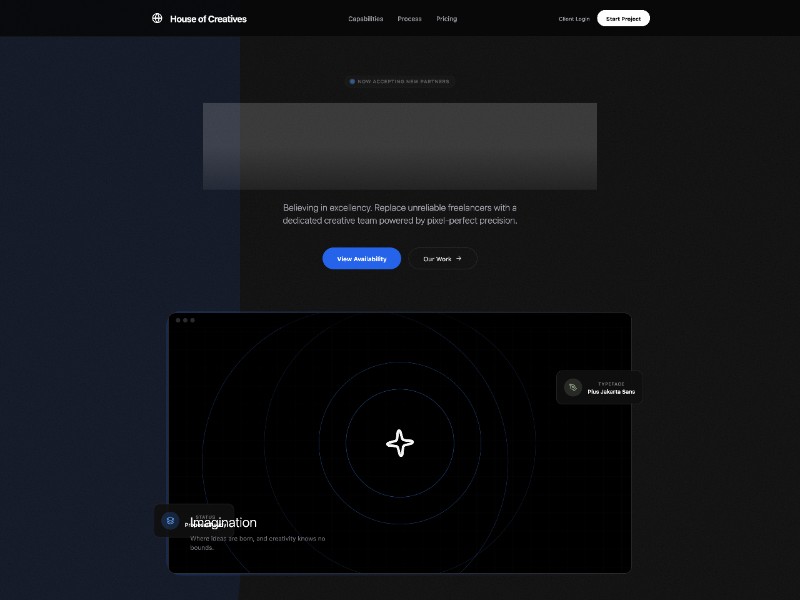
Task: Click the View Availability button
Action: [361, 258]
